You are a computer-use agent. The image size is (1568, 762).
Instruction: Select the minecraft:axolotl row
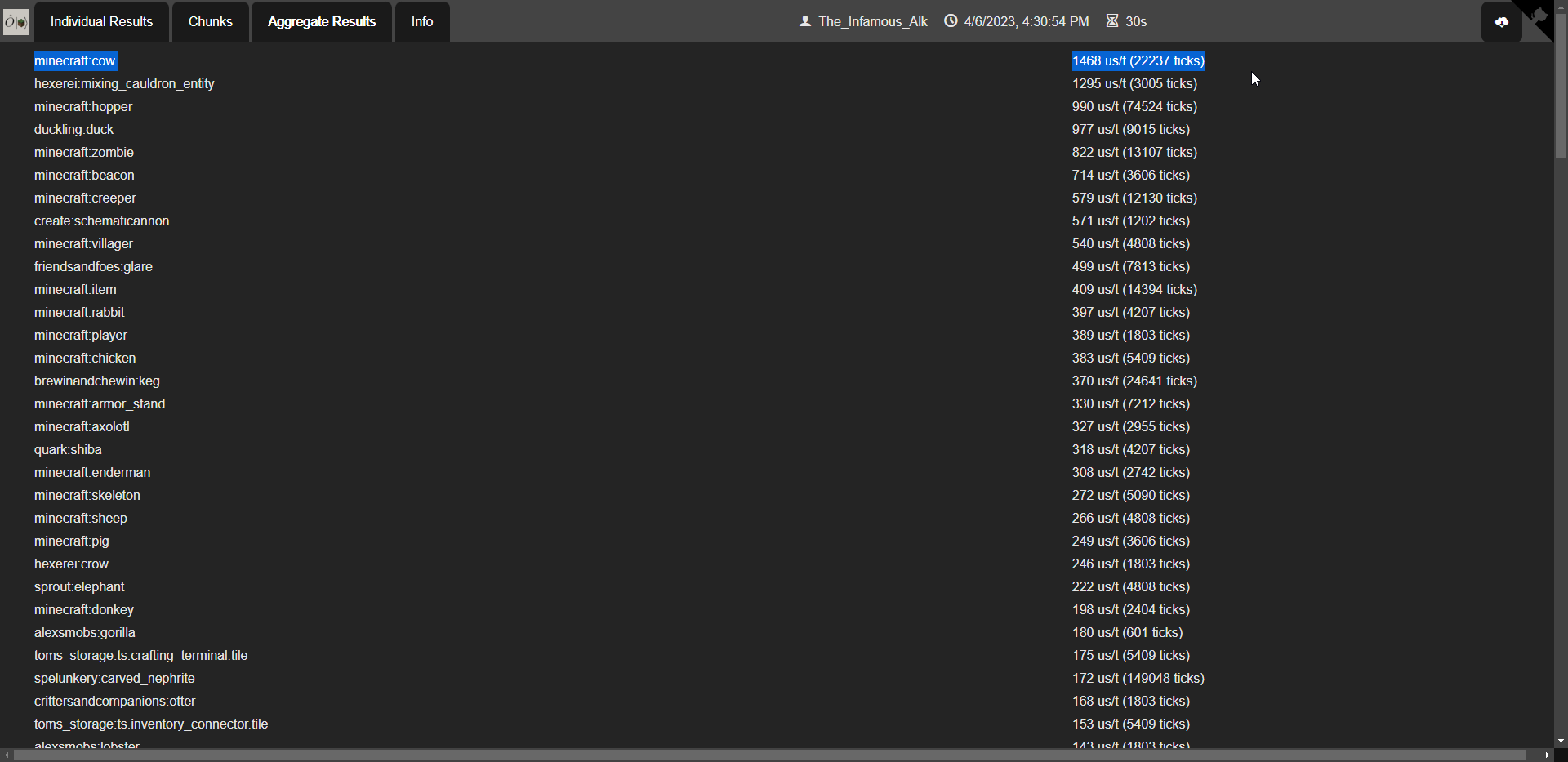pyautogui.click(x=82, y=427)
